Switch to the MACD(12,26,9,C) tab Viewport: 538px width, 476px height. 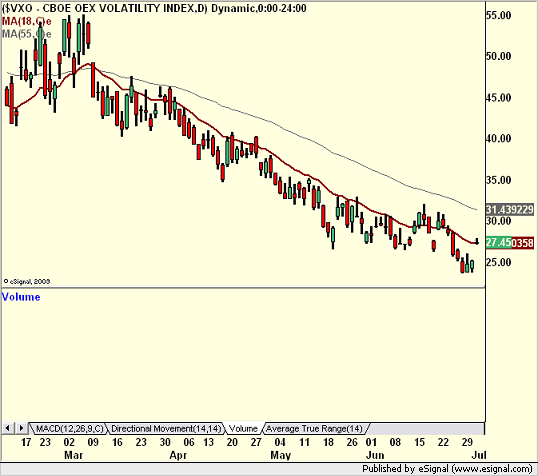pyautogui.click(x=69, y=428)
